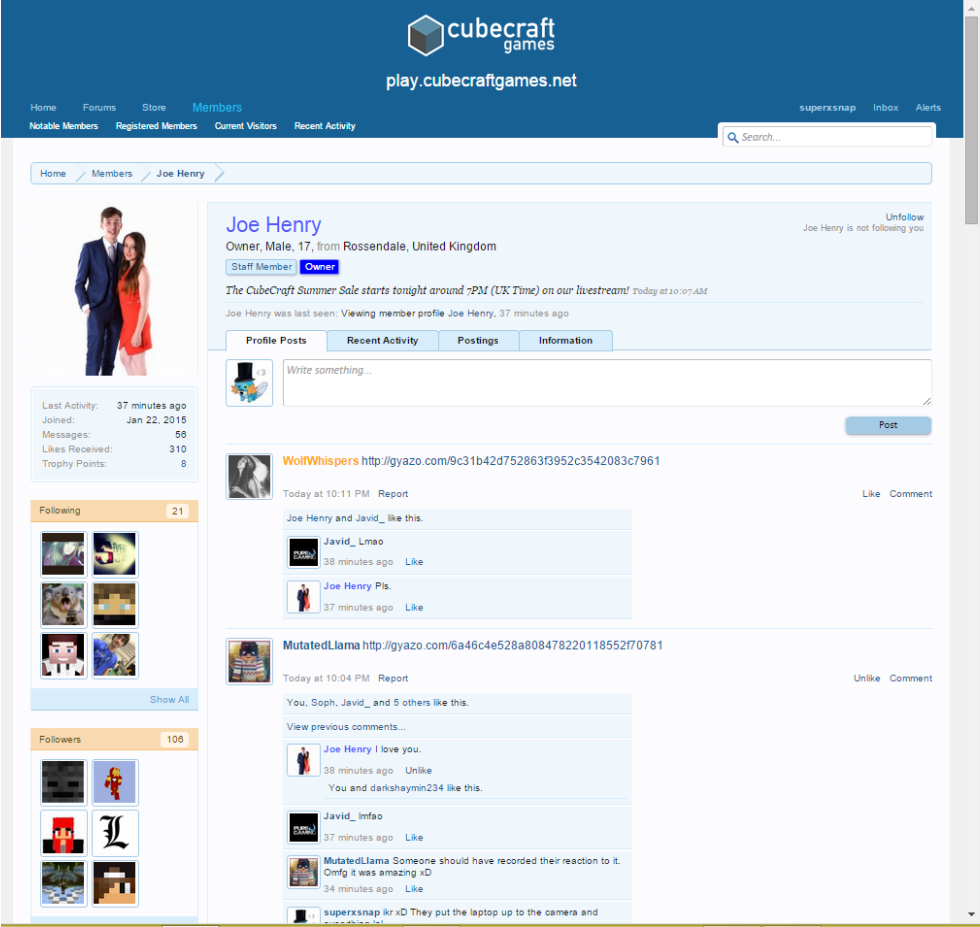Image resolution: width=980 pixels, height=927 pixels.
Task: Unlike Joe Henry's 'I love you.' comment
Action: pyautogui.click(x=419, y=771)
